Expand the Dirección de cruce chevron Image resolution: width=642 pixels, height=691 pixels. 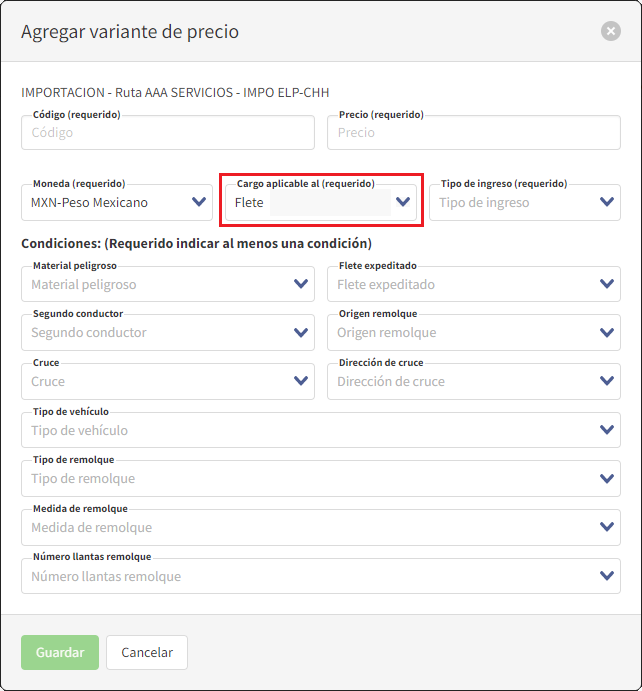point(607,381)
